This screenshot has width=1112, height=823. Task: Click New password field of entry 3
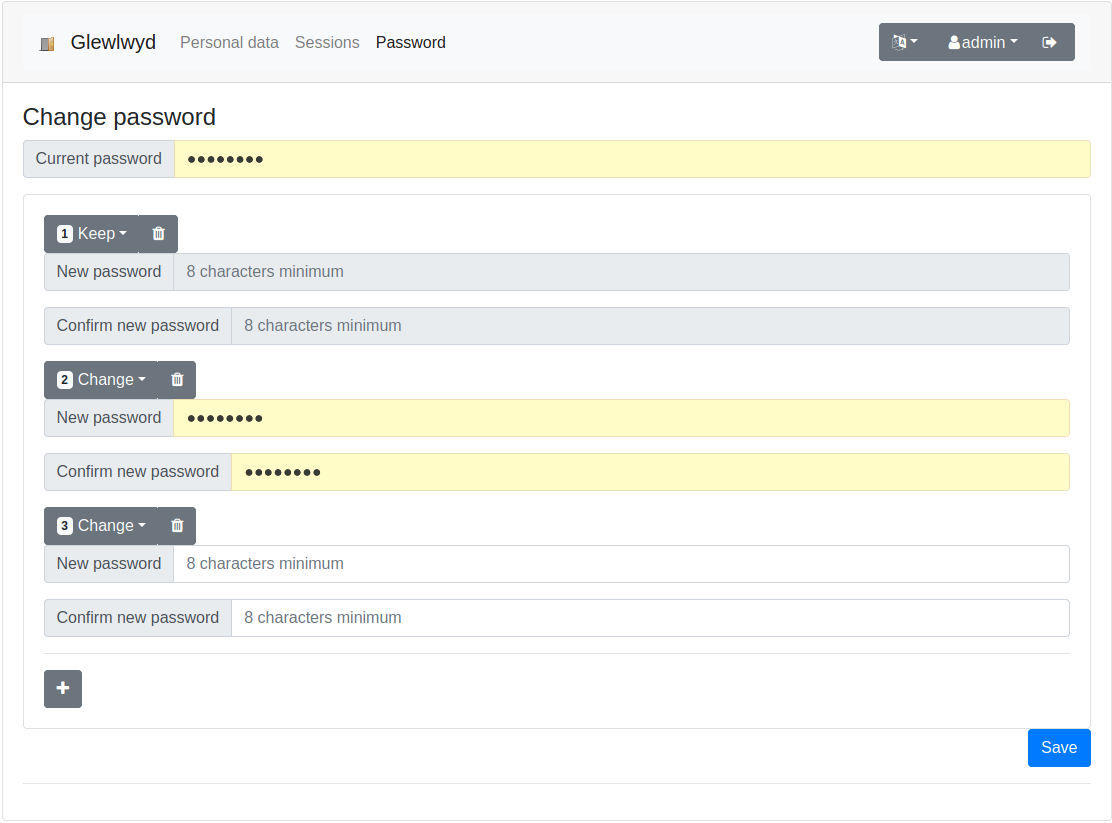621,564
